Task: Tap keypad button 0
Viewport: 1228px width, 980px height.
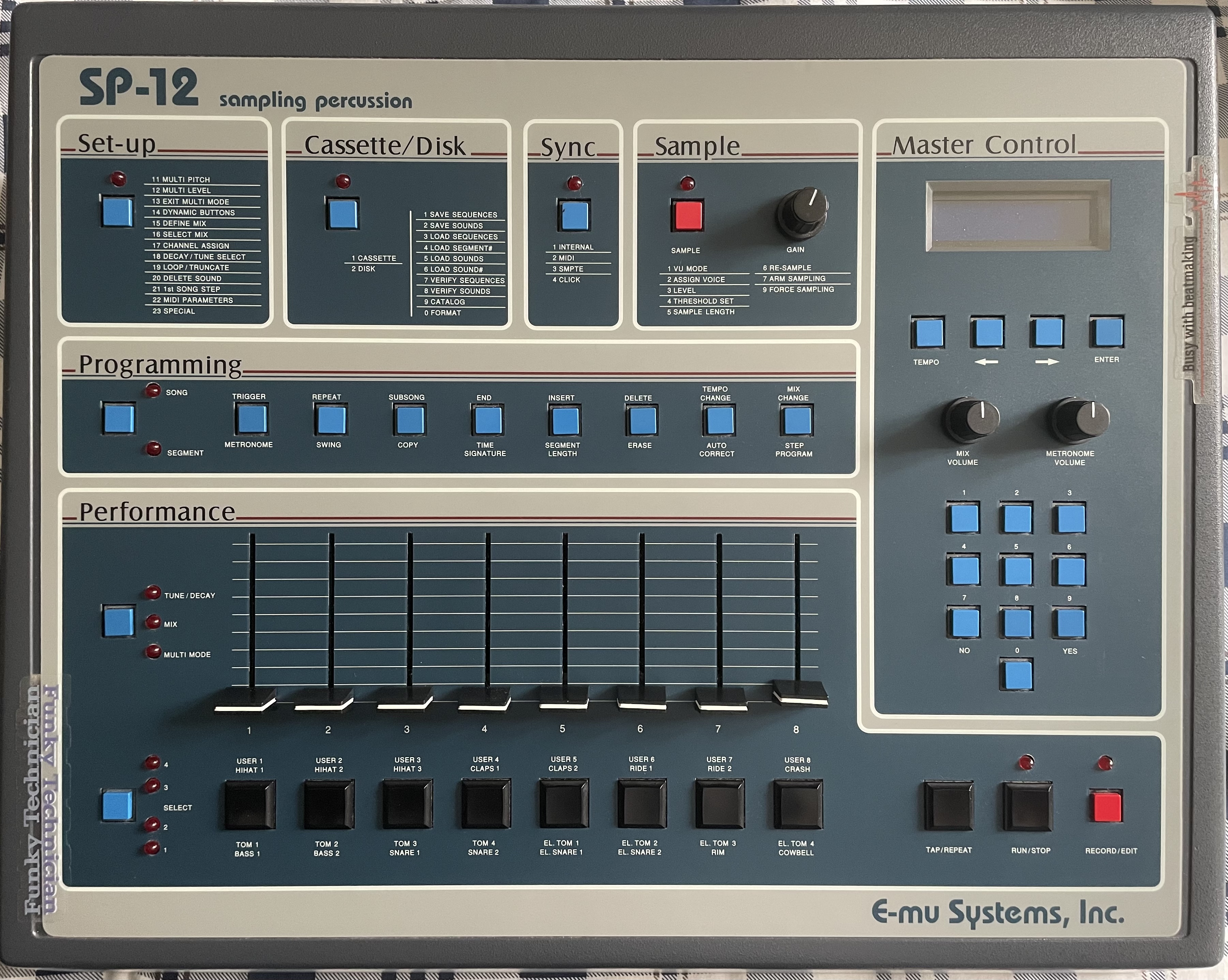Action: point(1017,675)
